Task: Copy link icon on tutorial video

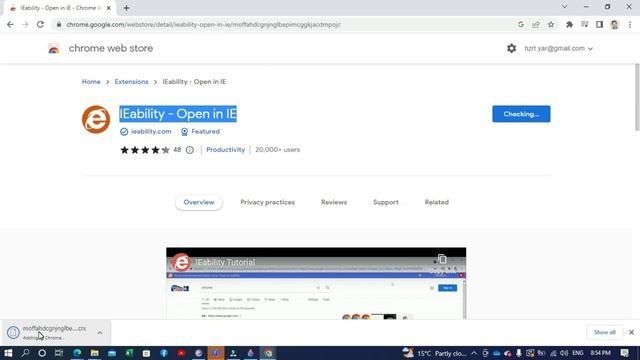Action: [x=442, y=259]
